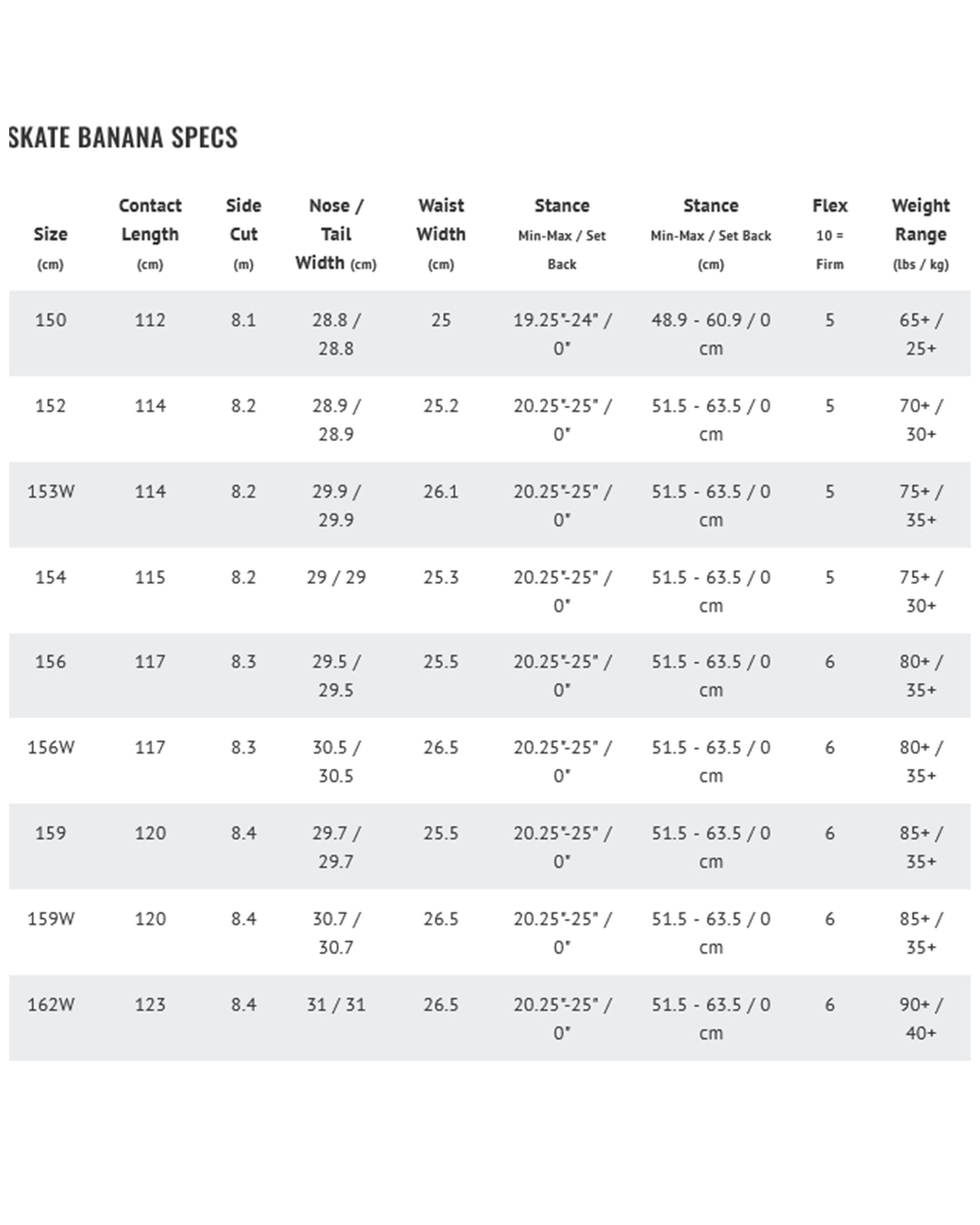This screenshot has width=980, height=1225.
Task: Click the Weight Range column header
Action: pos(920,234)
